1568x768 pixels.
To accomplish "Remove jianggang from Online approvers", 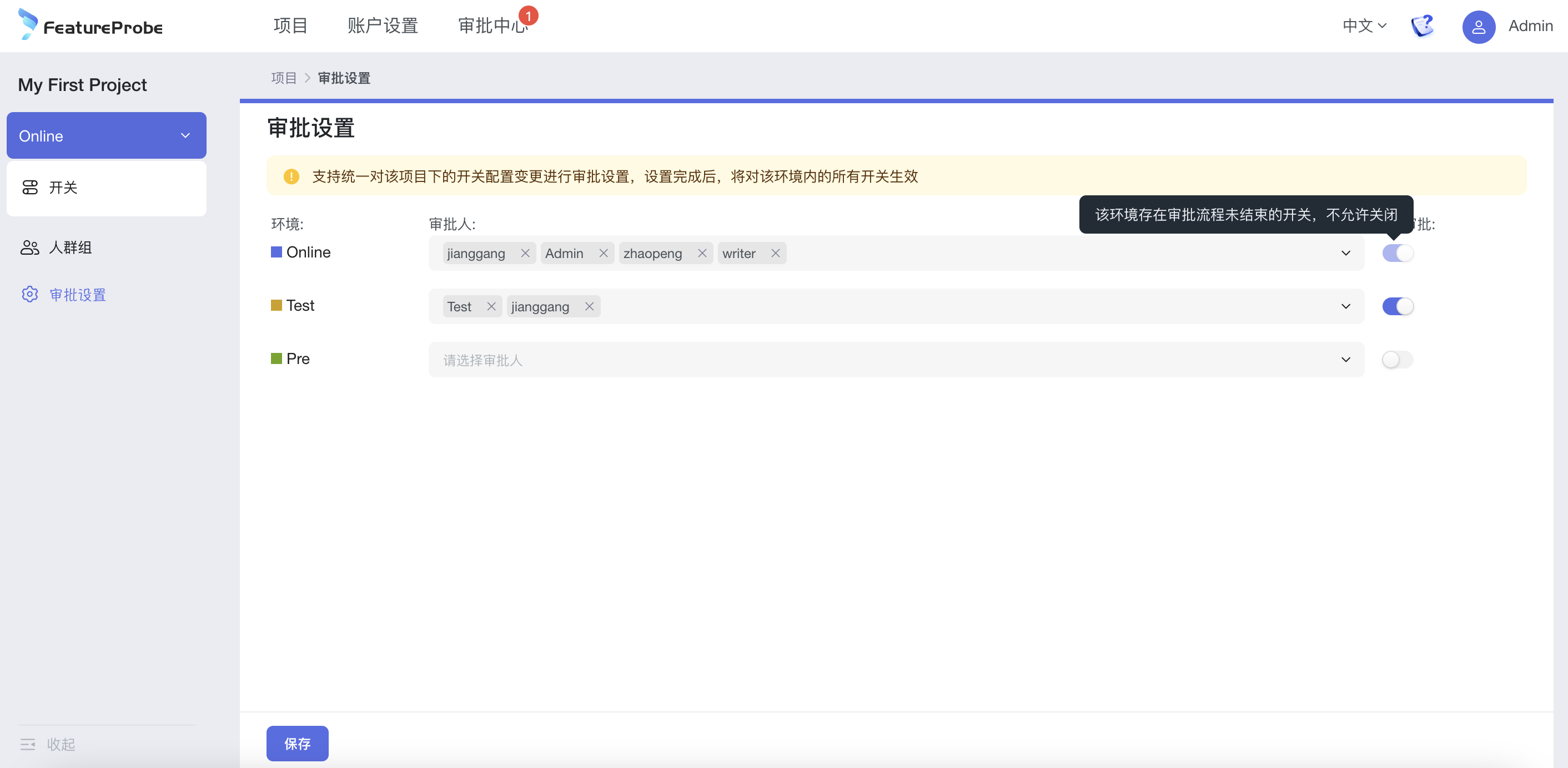I will 525,253.
